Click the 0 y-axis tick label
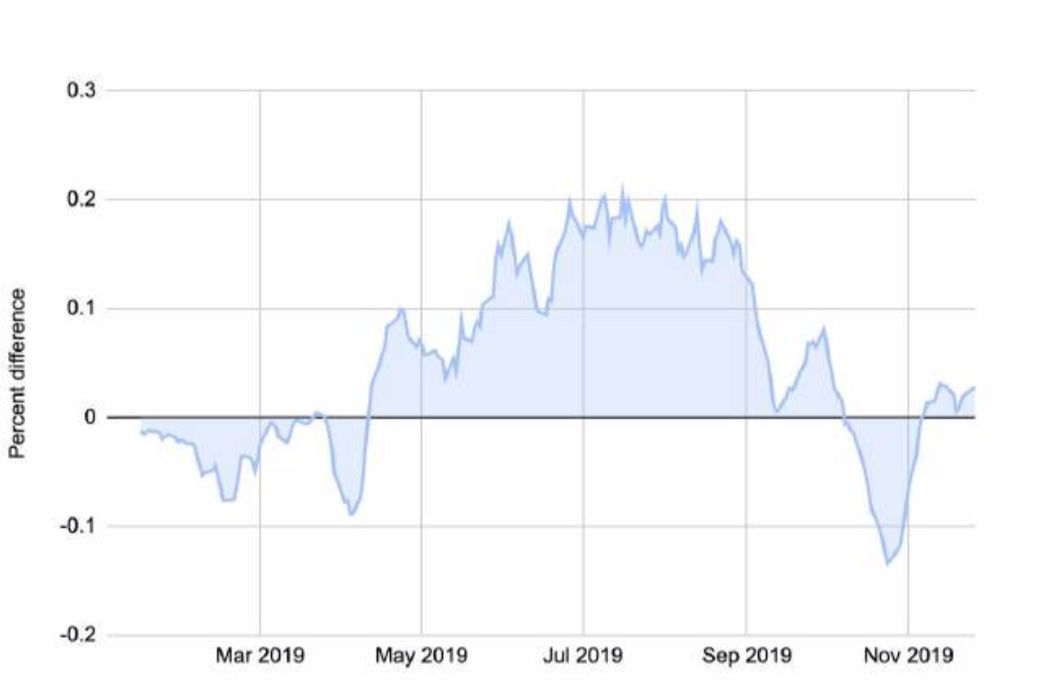Image resolution: width=1046 pixels, height=696 pixels. pos(90,418)
